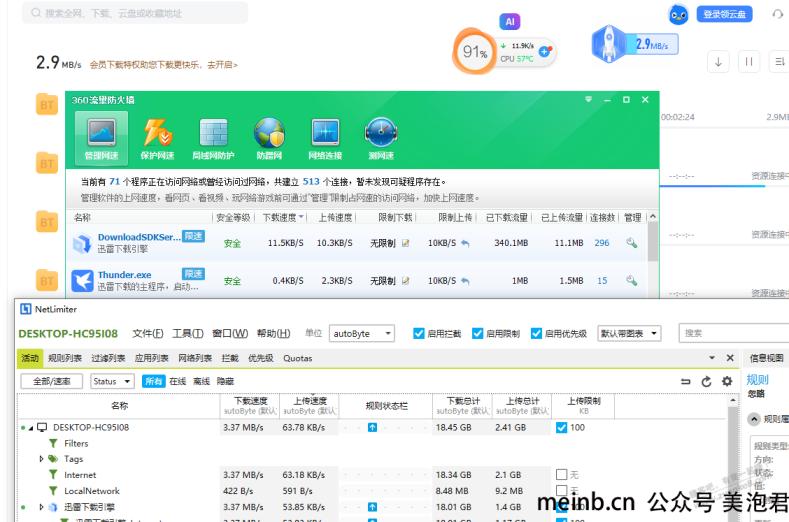Viewport: 789px width, 522px height.
Task: Enable upload limit checkbox on Internet row
Action: [x=562, y=474]
